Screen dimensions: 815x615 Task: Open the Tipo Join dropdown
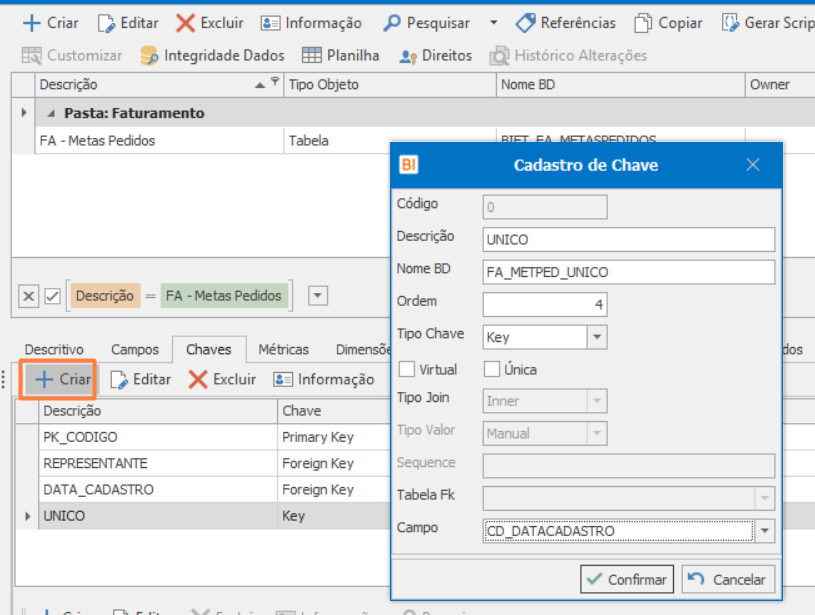pos(597,401)
